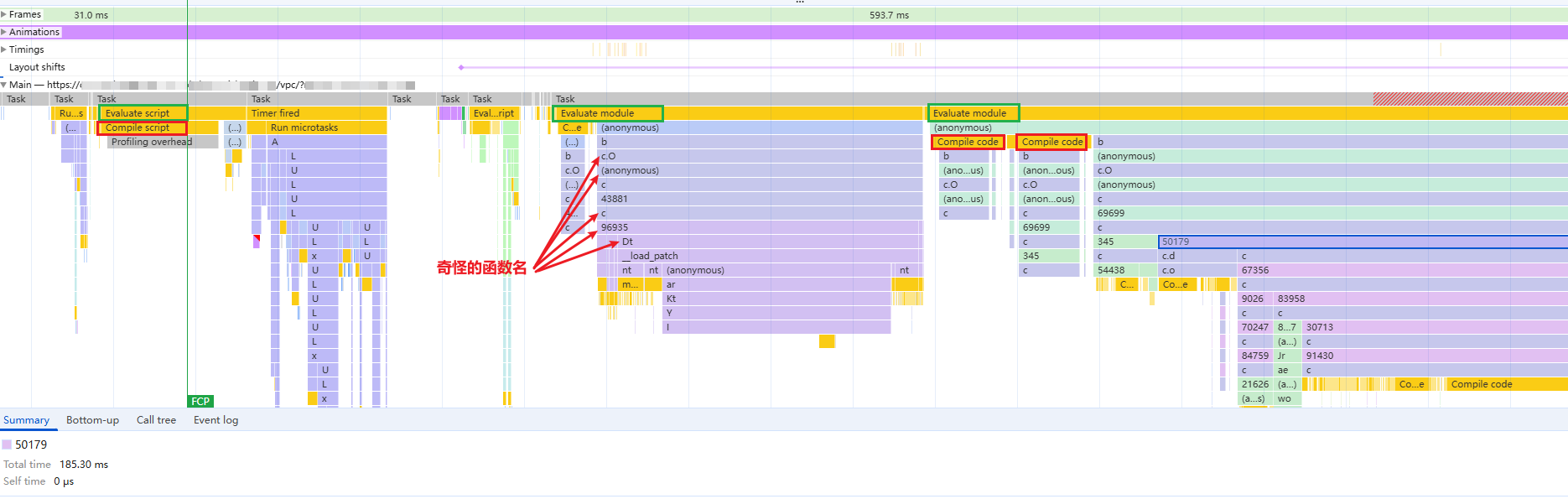The width and height of the screenshot is (1568, 499).
Task: Select the 54438 function entry
Action: click(1124, 270)
